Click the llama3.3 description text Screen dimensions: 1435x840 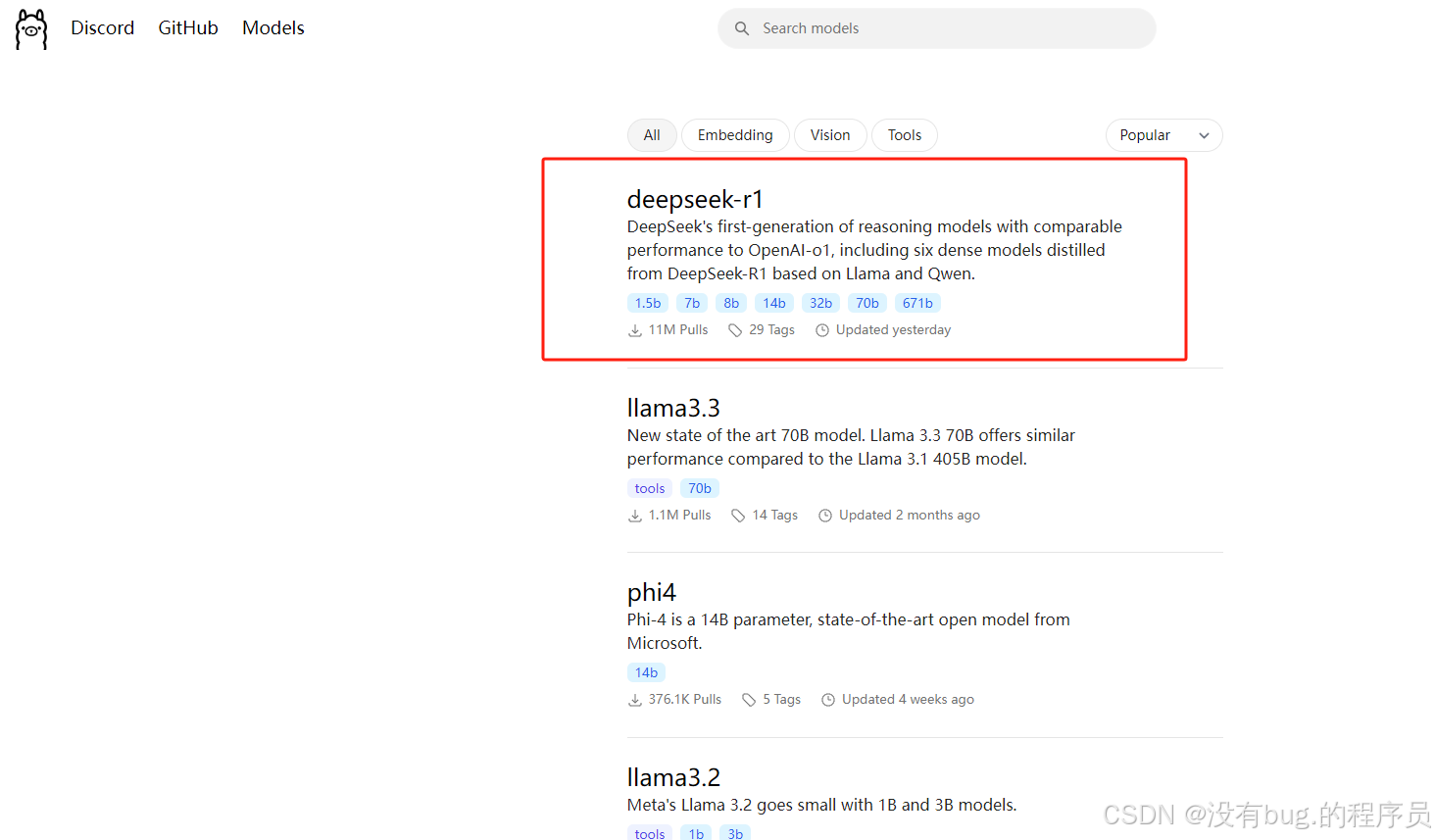(851, 447)
